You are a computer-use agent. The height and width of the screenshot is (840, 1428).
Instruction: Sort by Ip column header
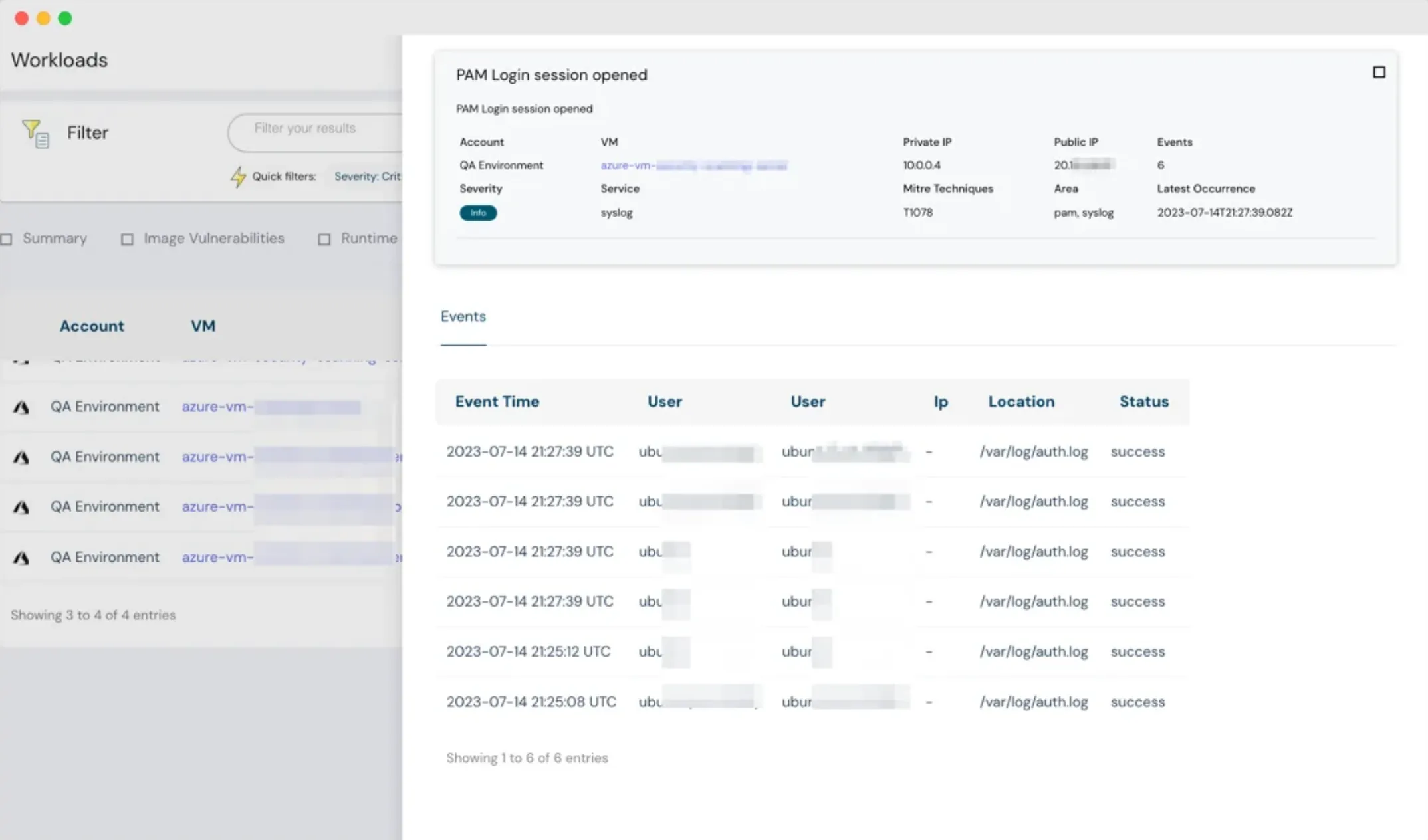tap(941, 402)
